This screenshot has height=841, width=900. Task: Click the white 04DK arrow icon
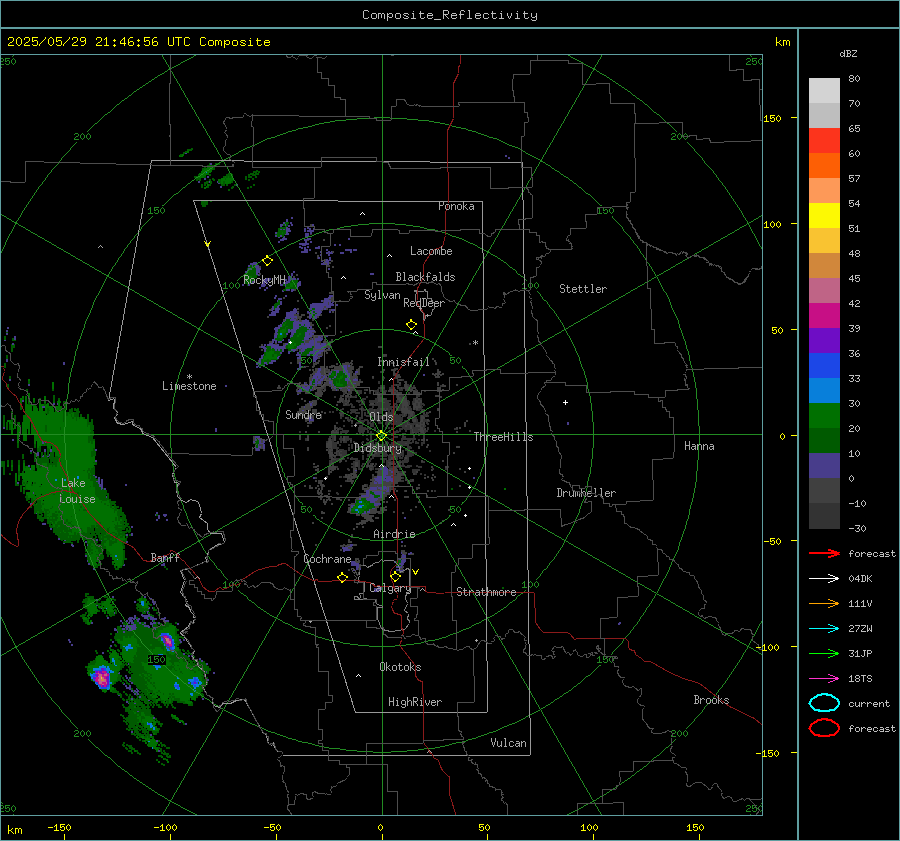tap(824, 579)
